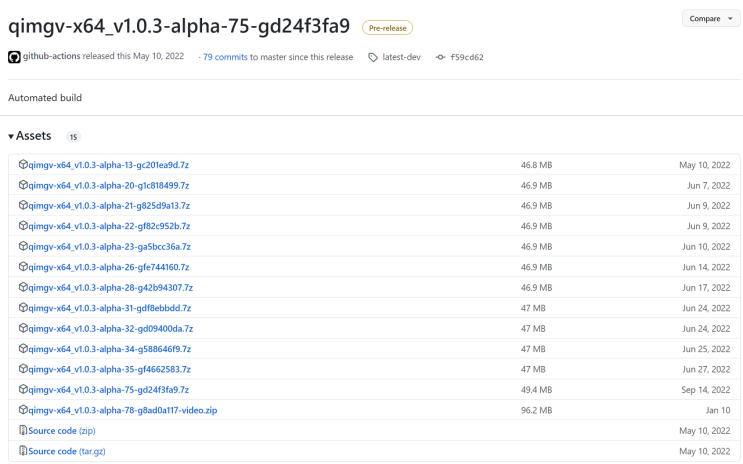The height and width of the screenshot is (464, 743).
Task: Collapse the Assets section triangle
Action: pos(11,136)
